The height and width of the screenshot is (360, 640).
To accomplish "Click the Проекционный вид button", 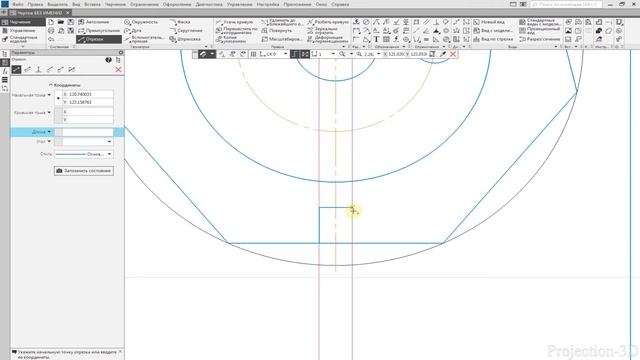I will [540, 31].
